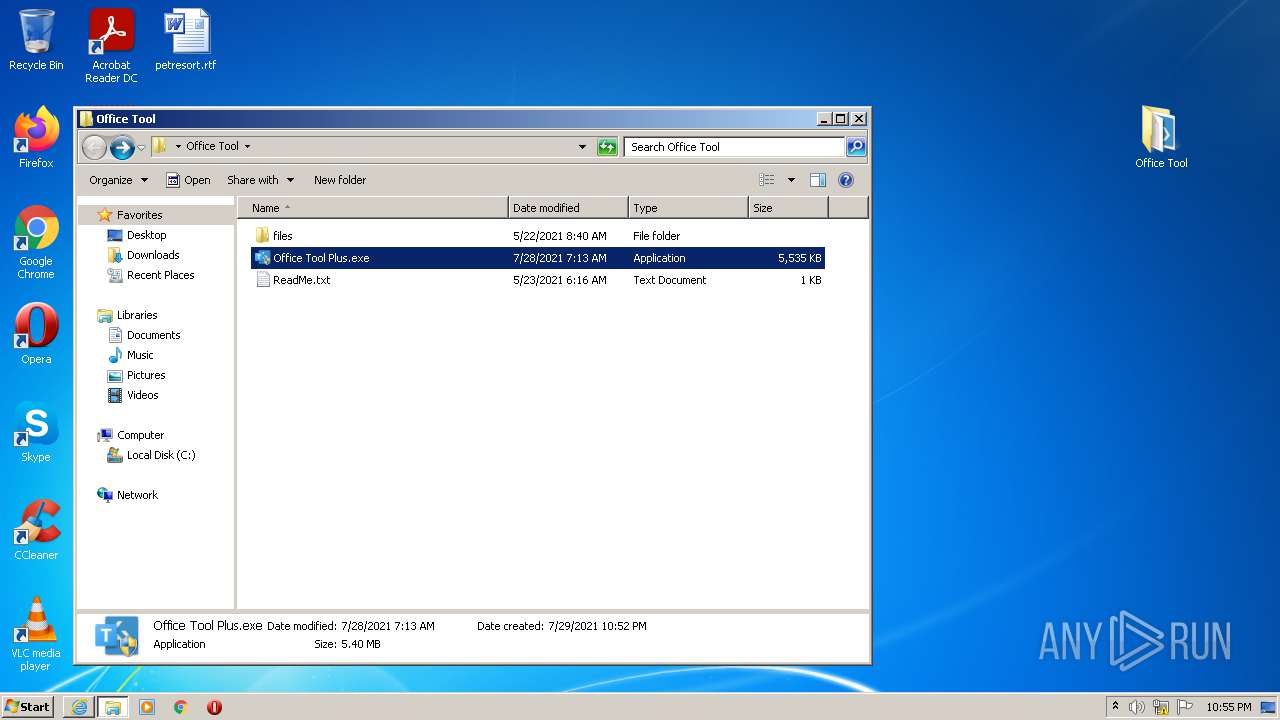Go back with Explorer Back arrow

click(x=94, y=147)
